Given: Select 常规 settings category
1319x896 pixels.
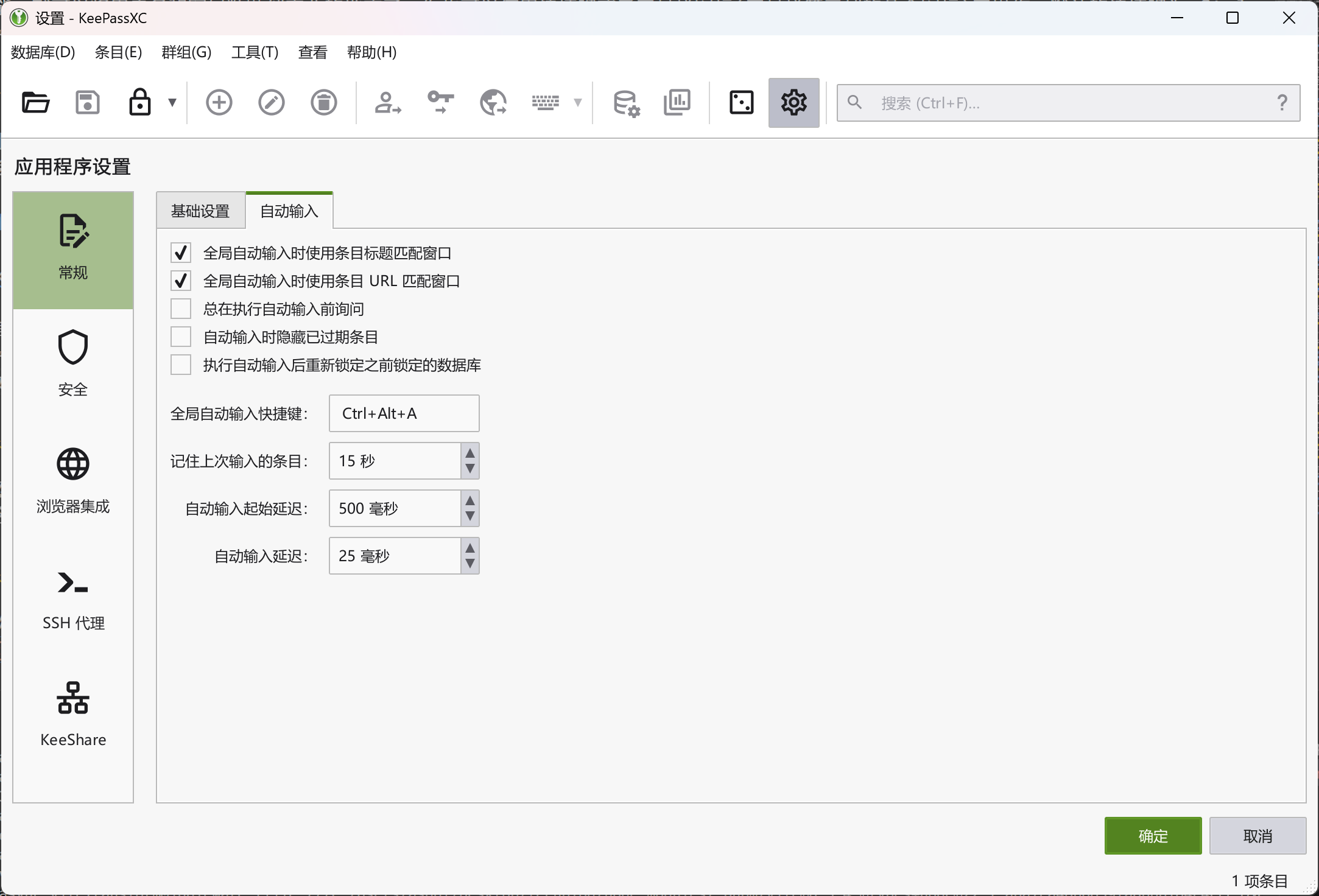Looking at the screenshot, I should pyautogui.click(x=73, y=250).
